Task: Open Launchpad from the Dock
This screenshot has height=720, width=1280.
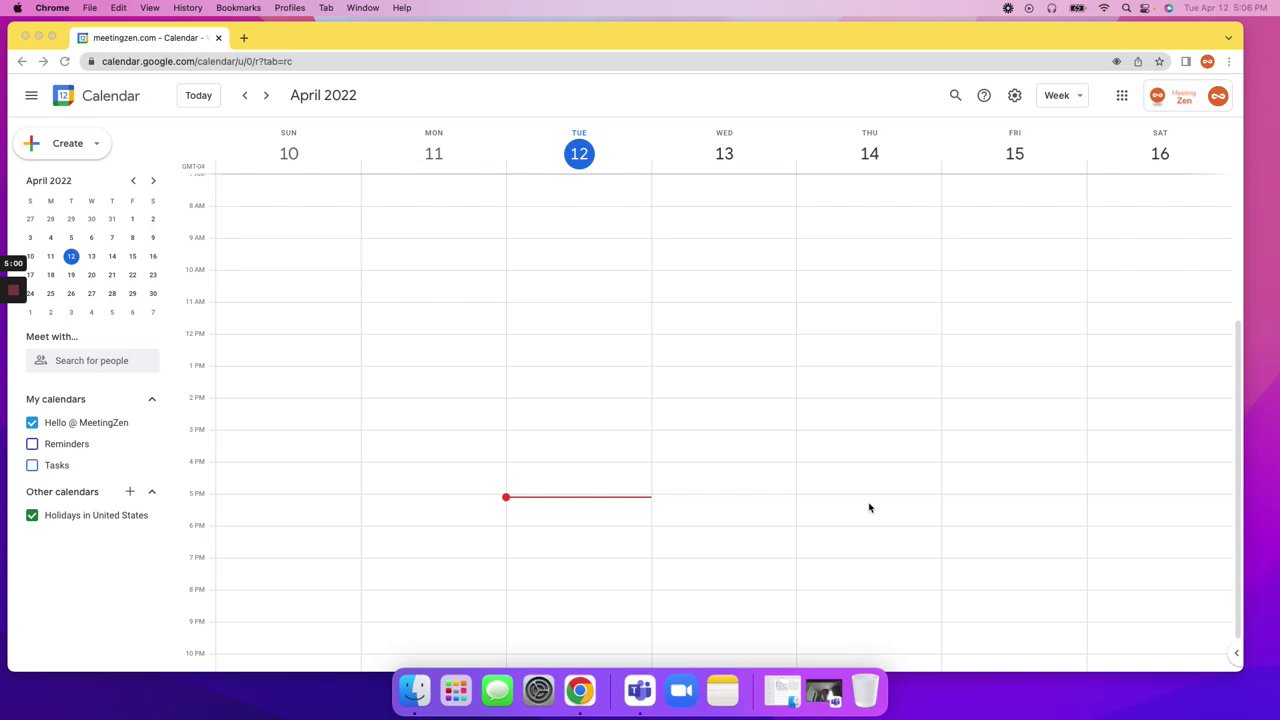Action: [x=456, y=691]
